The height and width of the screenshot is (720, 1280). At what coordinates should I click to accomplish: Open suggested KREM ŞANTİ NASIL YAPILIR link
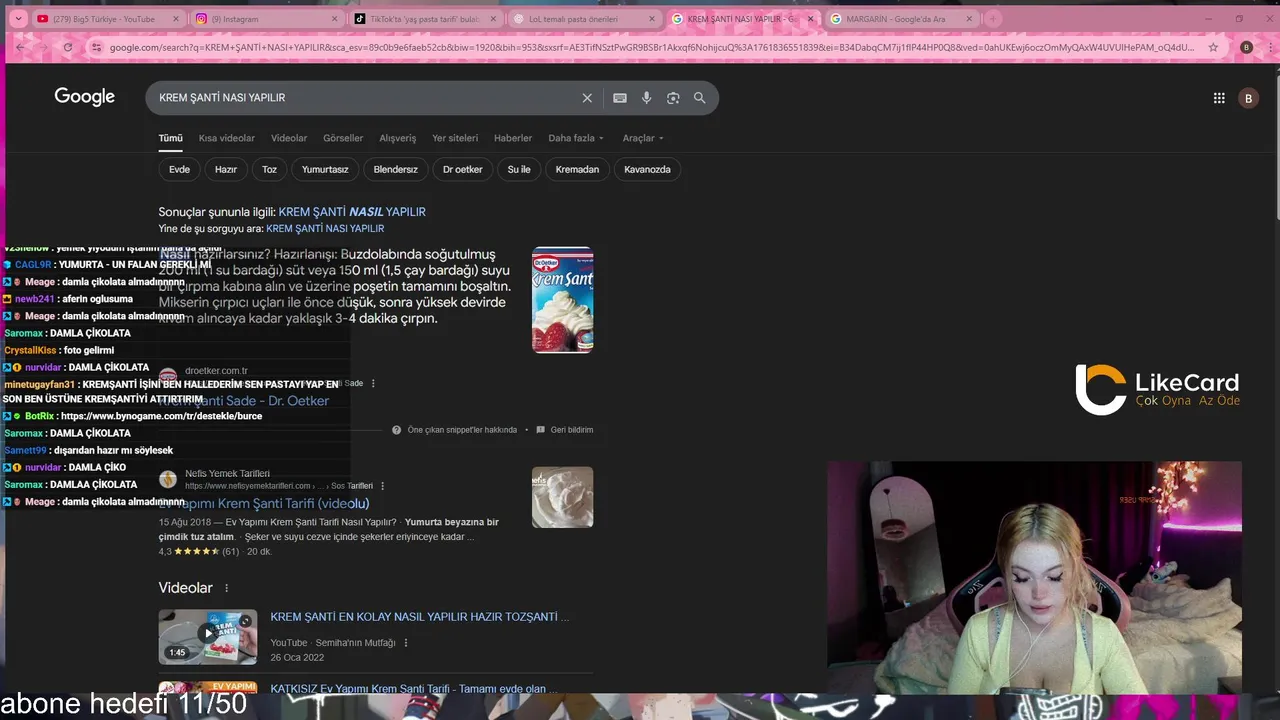pyautogui.click(x=352, y=212)
